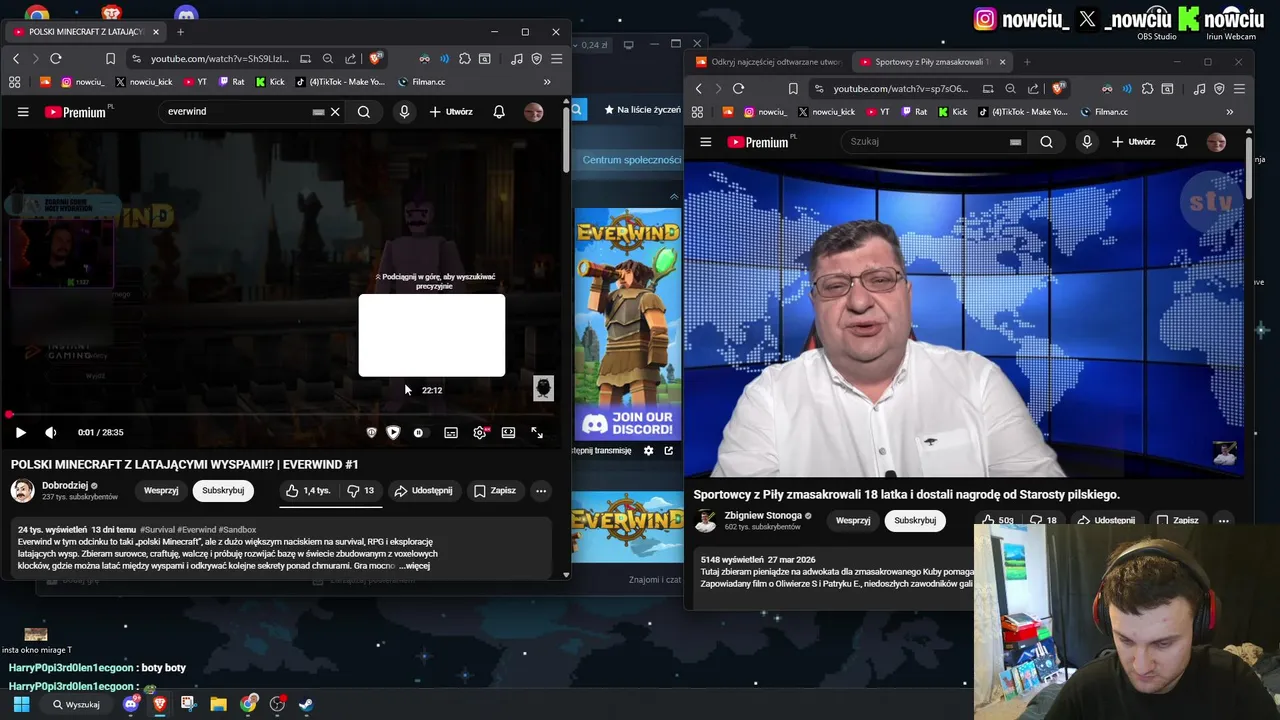Screen dimensions: 1280x720
Task: Bookmark page in left browser window
Action: click(110, 59)
